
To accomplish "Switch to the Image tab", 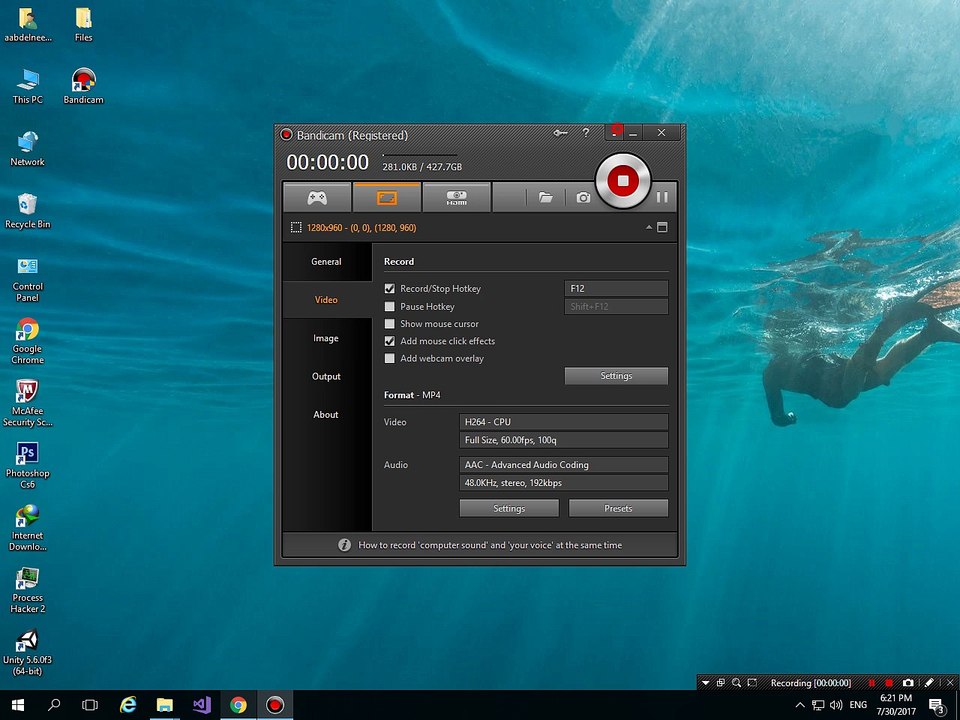I will (326, 338).
